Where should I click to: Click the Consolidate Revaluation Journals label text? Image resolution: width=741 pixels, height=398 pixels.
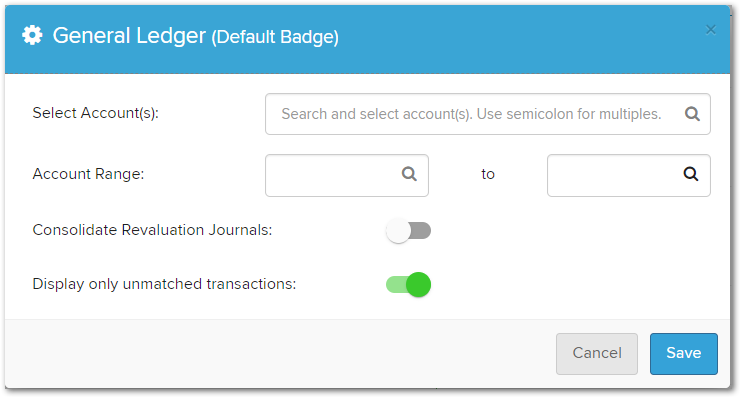(152, 230)
